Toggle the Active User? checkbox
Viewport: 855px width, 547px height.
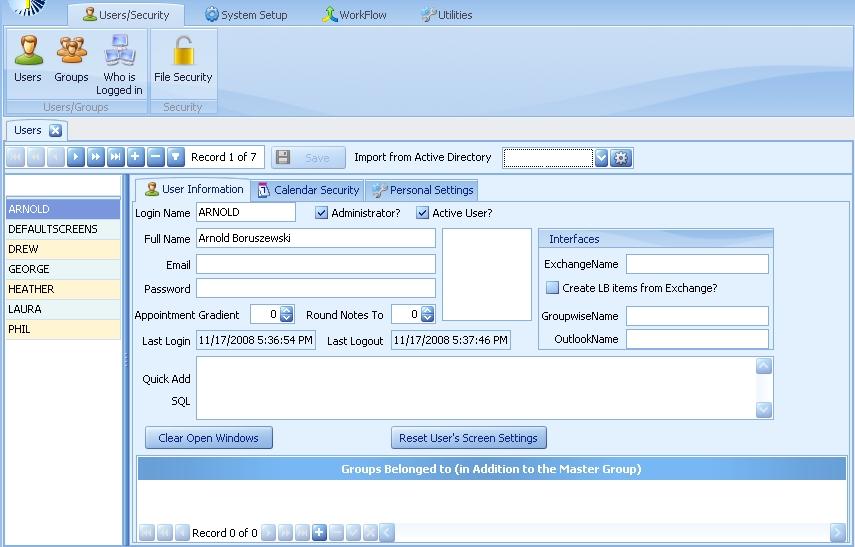pos(422,213)
